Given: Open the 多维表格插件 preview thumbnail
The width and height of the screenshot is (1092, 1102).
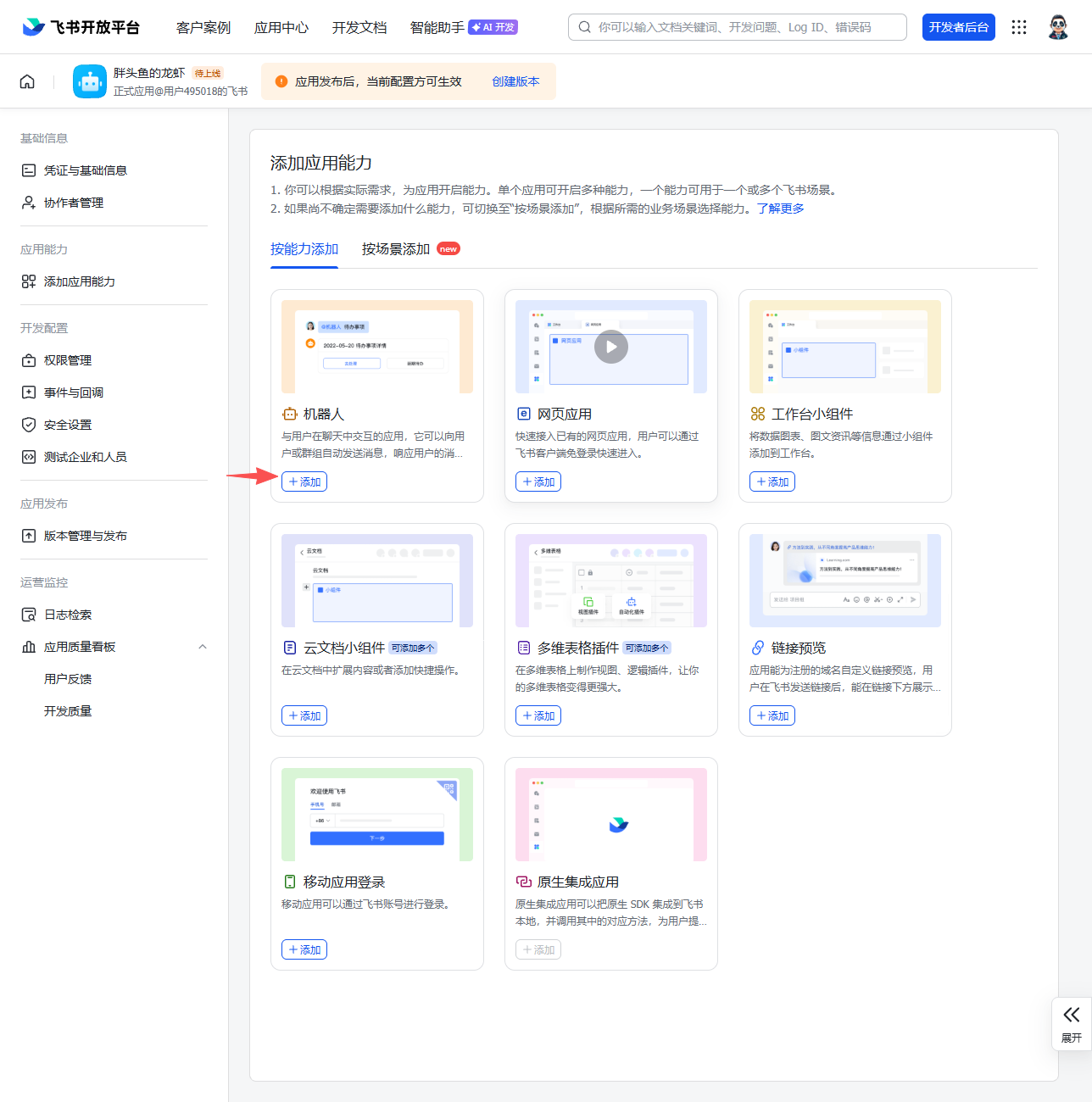Looking at the screenshot, I should tap(611, 581).
